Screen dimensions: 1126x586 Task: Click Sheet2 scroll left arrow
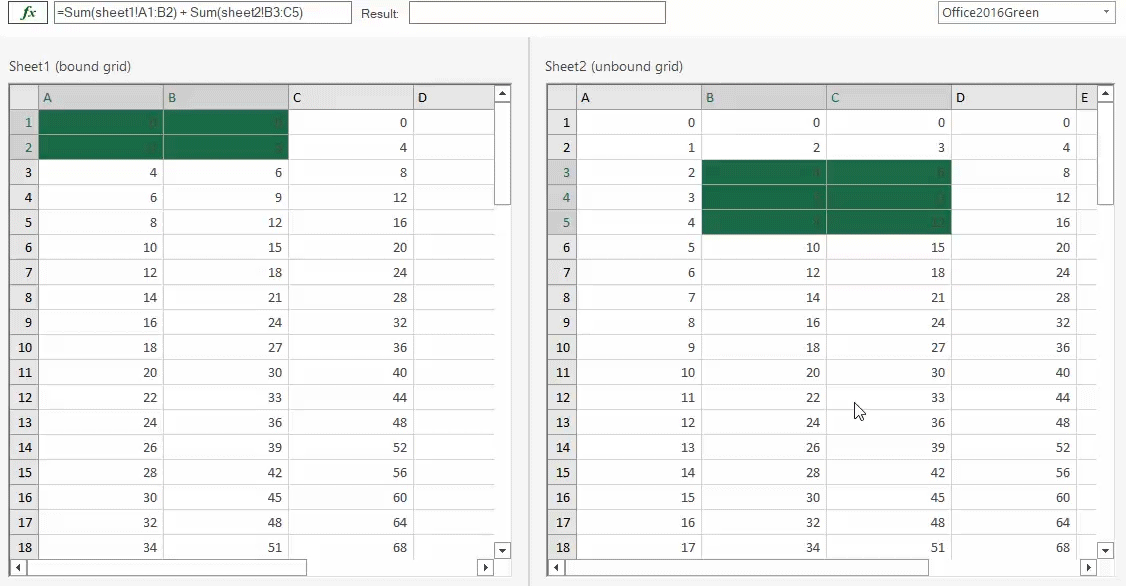(556, 567)
